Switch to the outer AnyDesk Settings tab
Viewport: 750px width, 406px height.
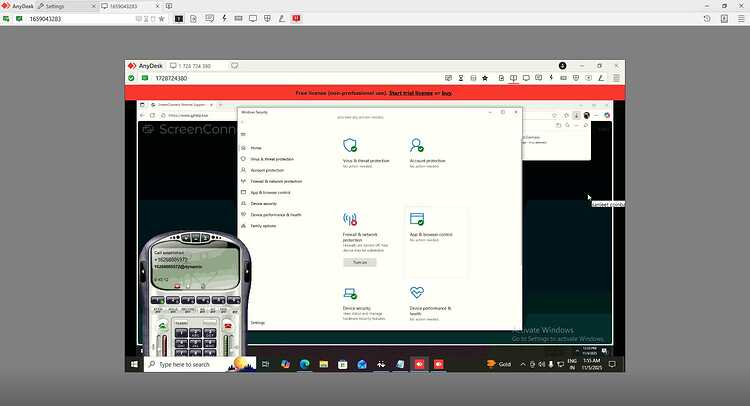(65, 6)
